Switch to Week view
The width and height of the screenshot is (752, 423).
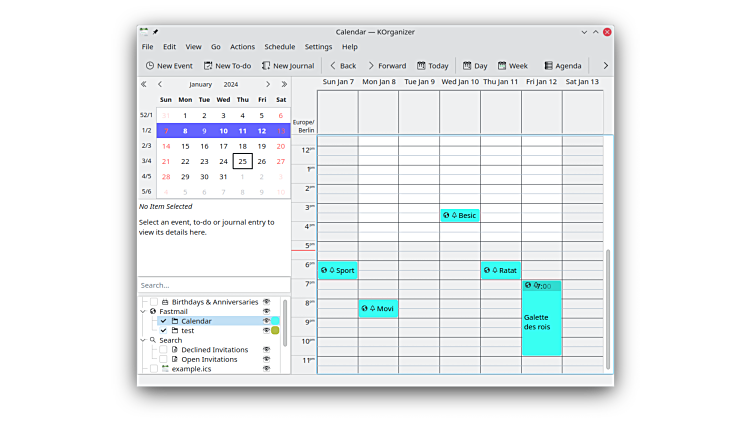pyautogui.click(x=511, y=66)
